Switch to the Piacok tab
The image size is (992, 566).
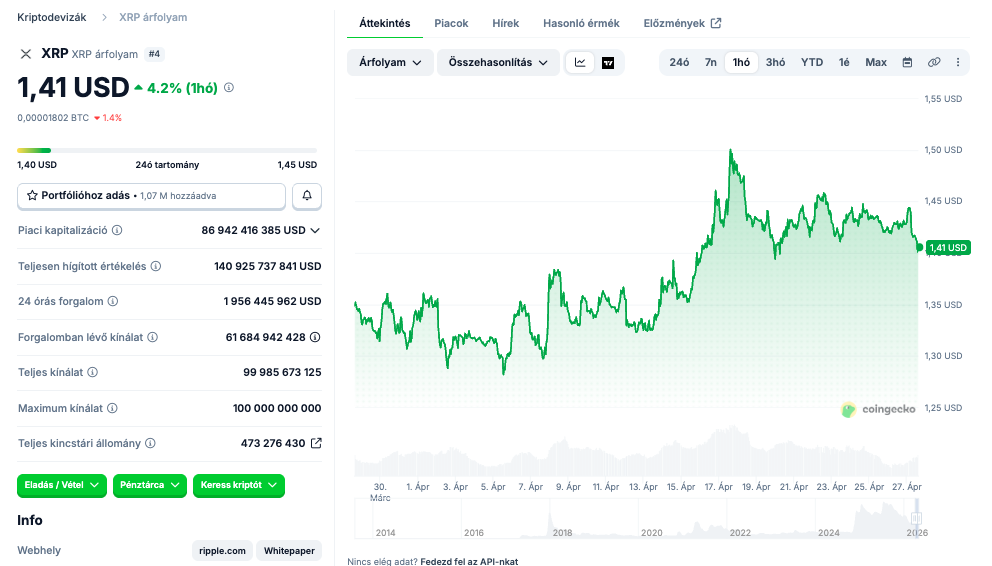tap(451, 23)
